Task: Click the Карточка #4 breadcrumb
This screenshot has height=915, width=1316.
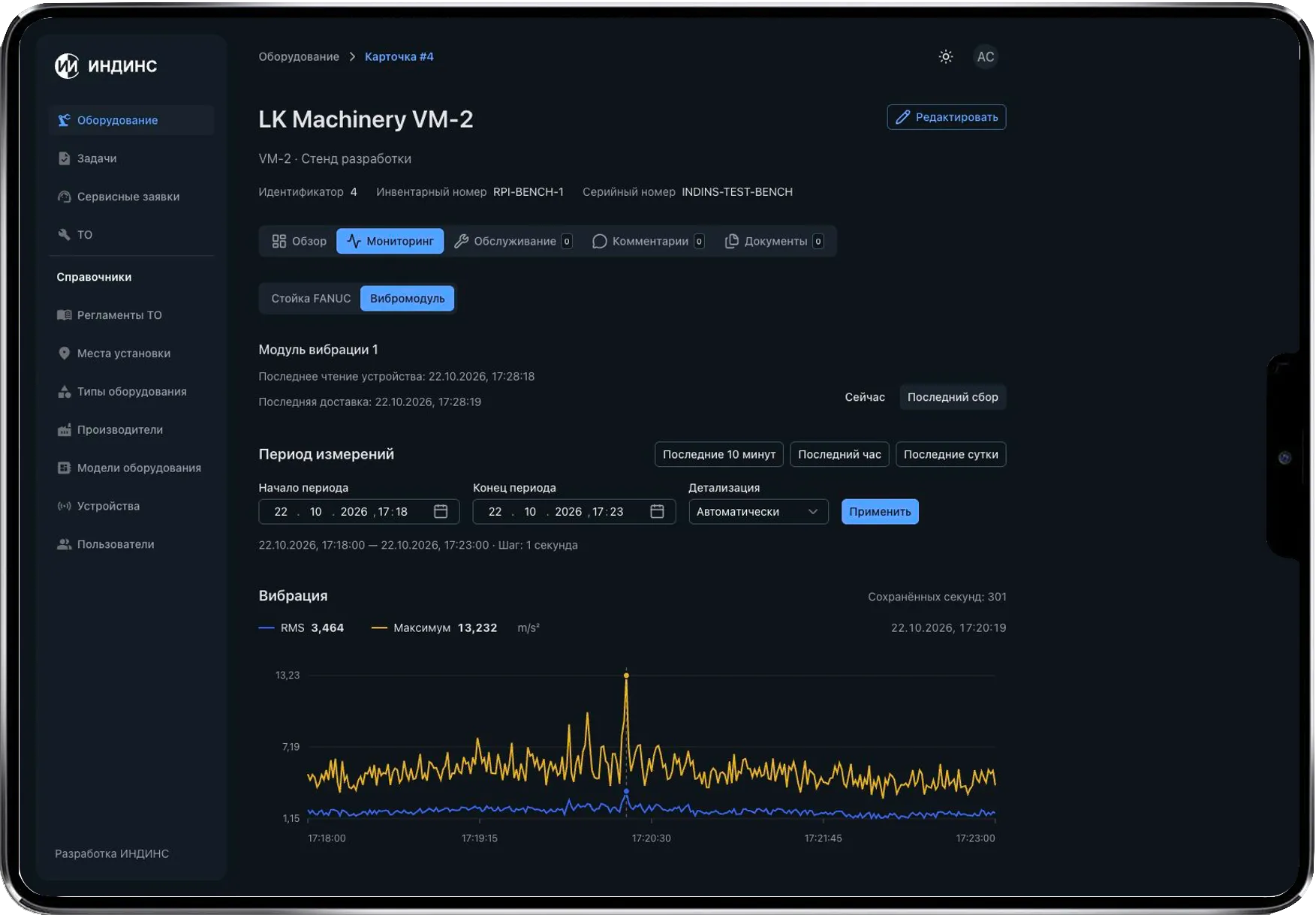Action: pyautogui.click(x=399, y=57)
